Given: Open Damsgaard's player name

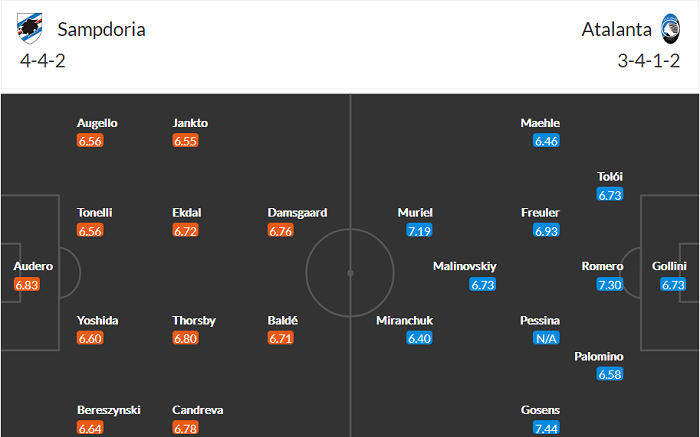Looking at the screenshot, I should point(297,213).
